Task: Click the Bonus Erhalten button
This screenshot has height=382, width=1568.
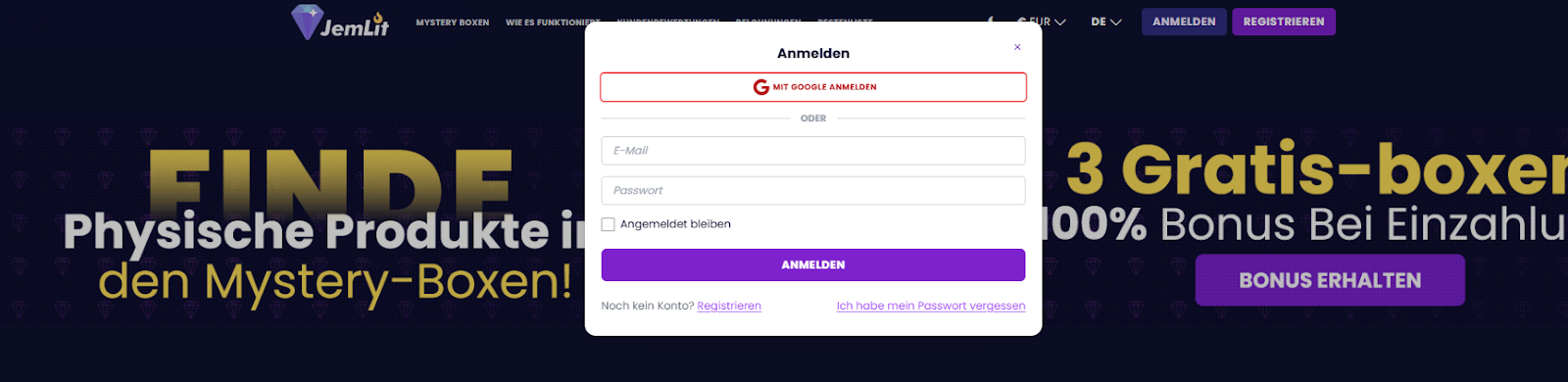Action: click(1330, 280)
